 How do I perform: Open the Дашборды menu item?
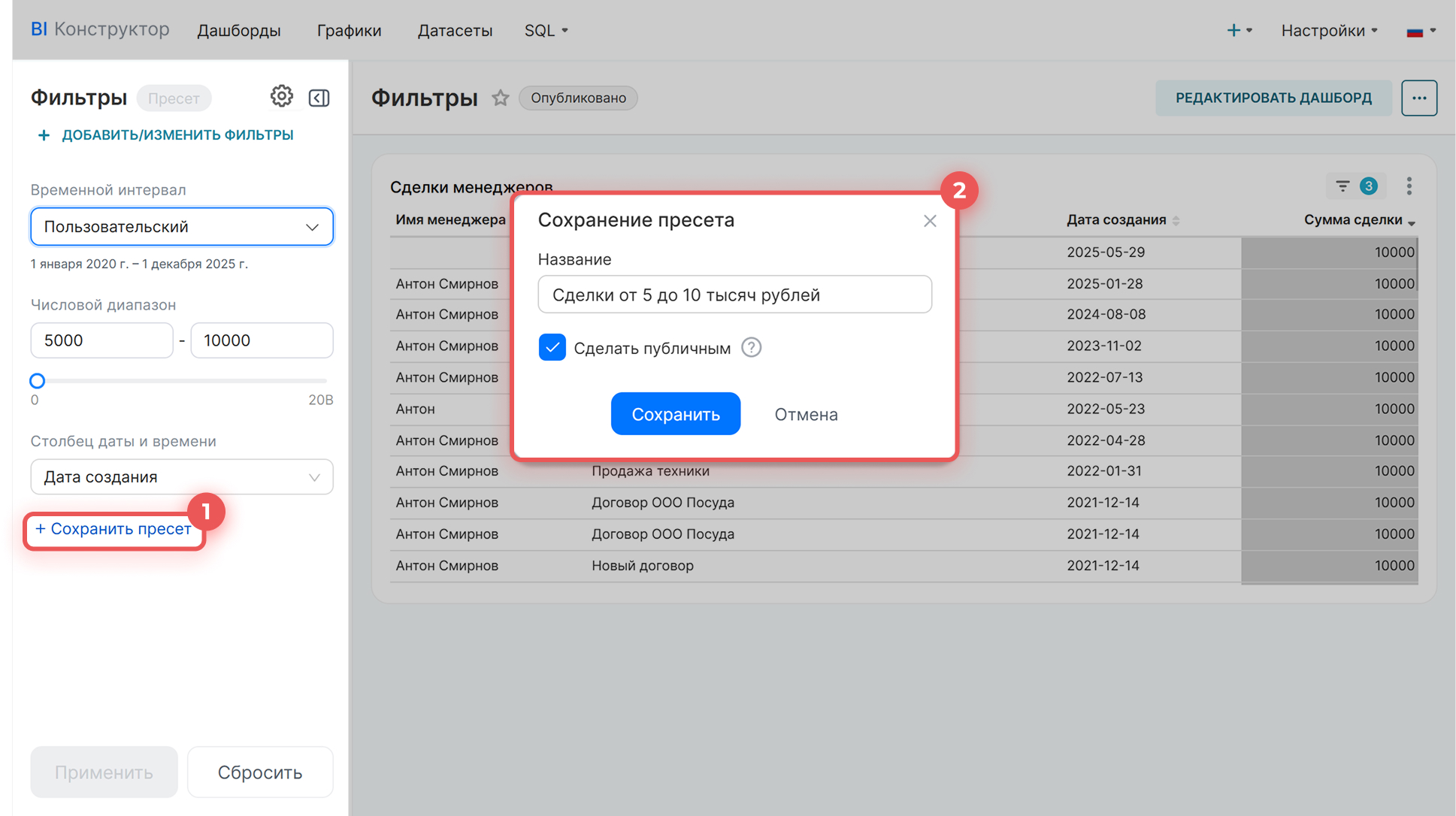point(238,31)
